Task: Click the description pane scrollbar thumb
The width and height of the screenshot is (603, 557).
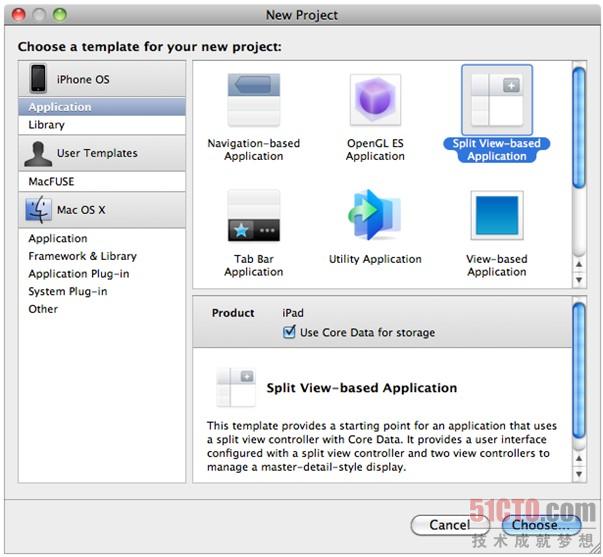Action: [x=579, y=370]
